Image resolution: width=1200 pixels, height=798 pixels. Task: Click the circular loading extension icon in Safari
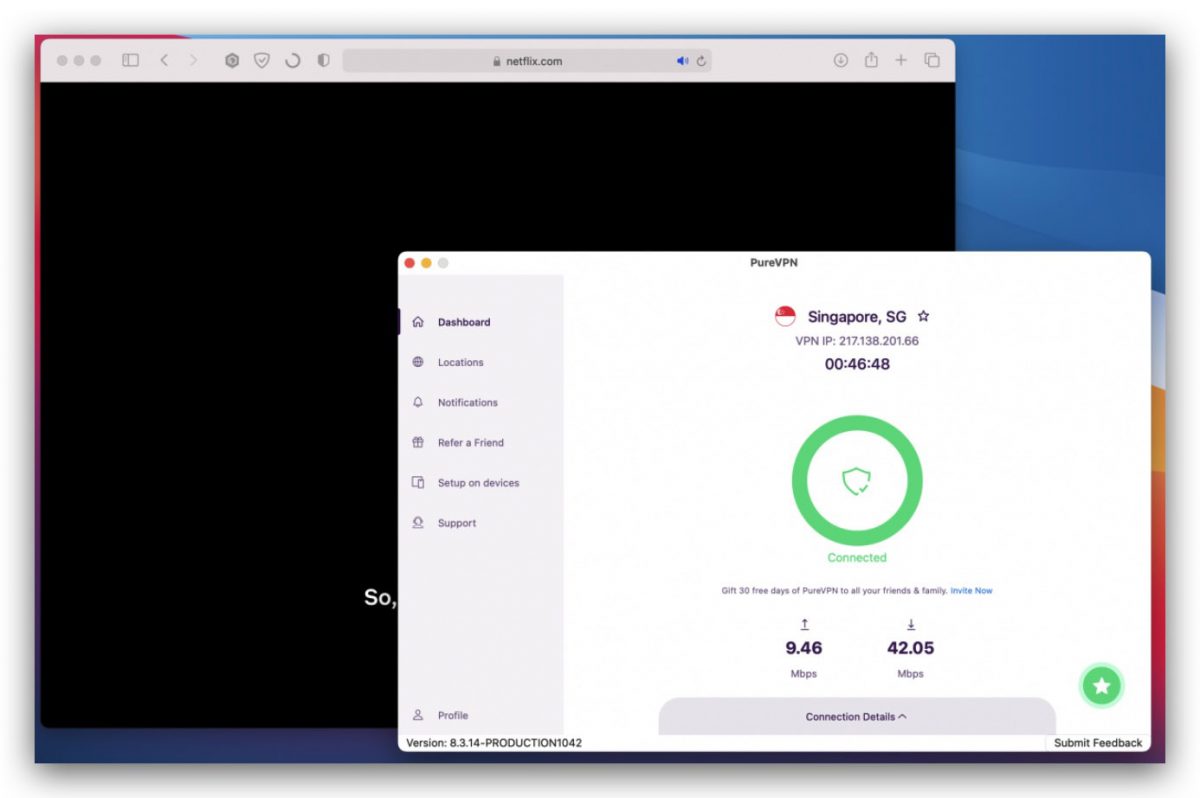click(x=292, y=60)
